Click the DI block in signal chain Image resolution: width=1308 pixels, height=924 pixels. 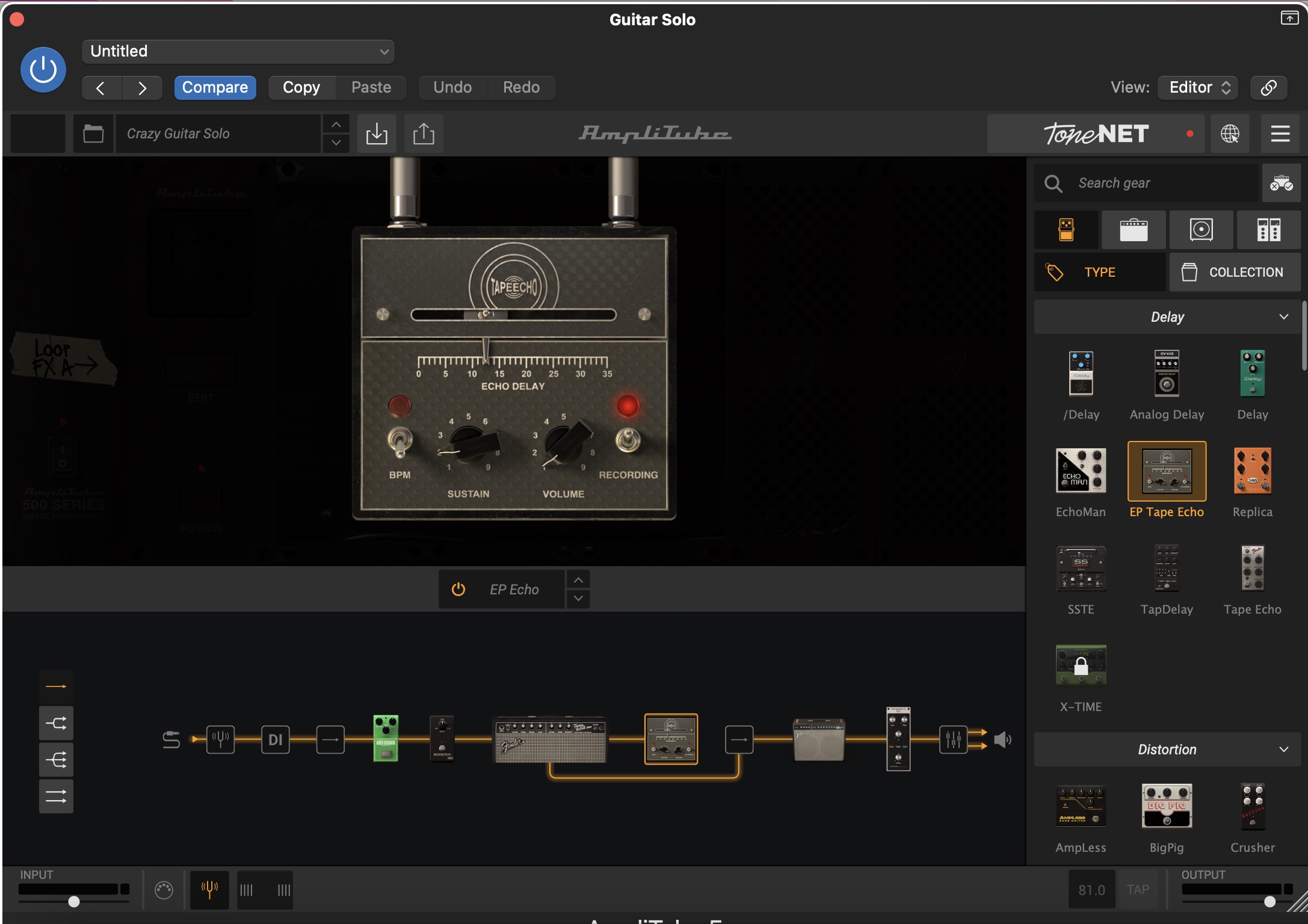(x=275, y=739)
